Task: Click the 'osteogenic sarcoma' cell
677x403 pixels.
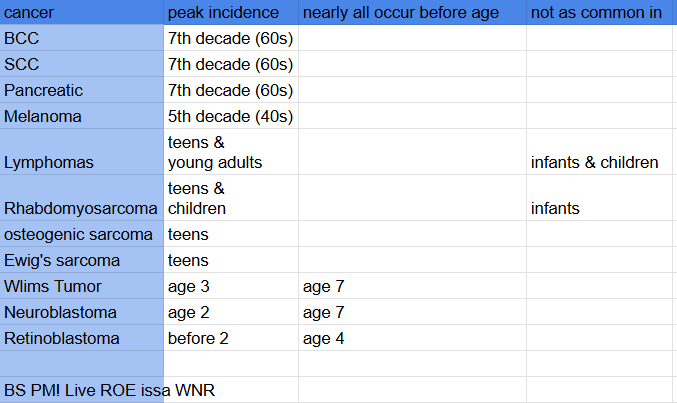Action: (x=82, y=234)
